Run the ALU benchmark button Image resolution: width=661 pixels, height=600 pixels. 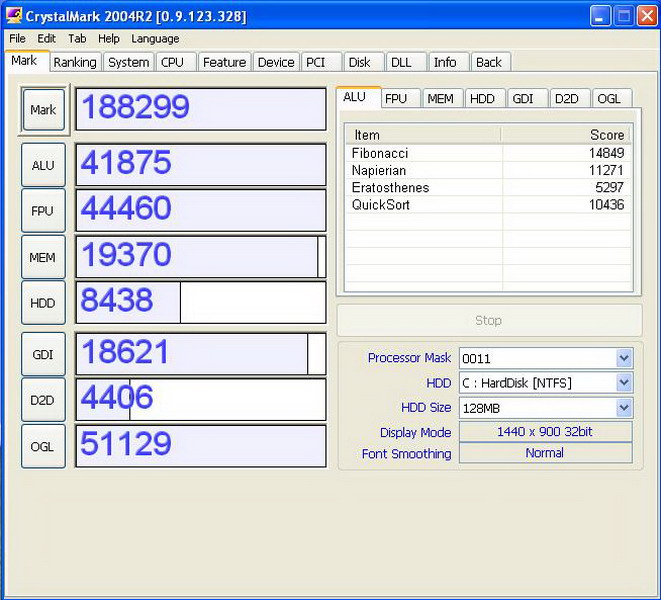43,165
